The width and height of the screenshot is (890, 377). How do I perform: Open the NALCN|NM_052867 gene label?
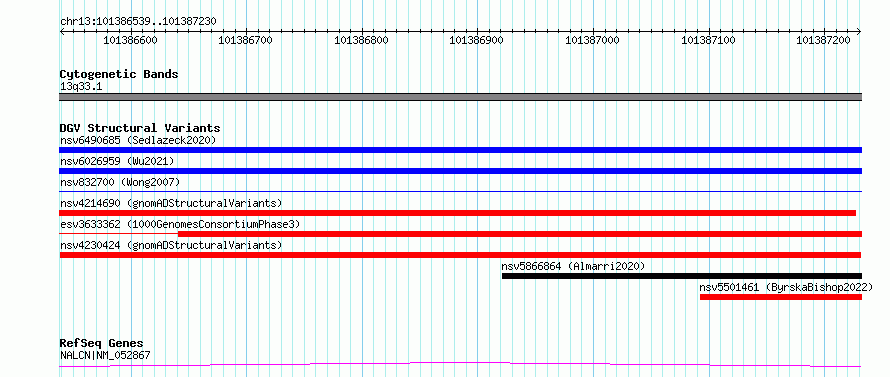point(105,356)
